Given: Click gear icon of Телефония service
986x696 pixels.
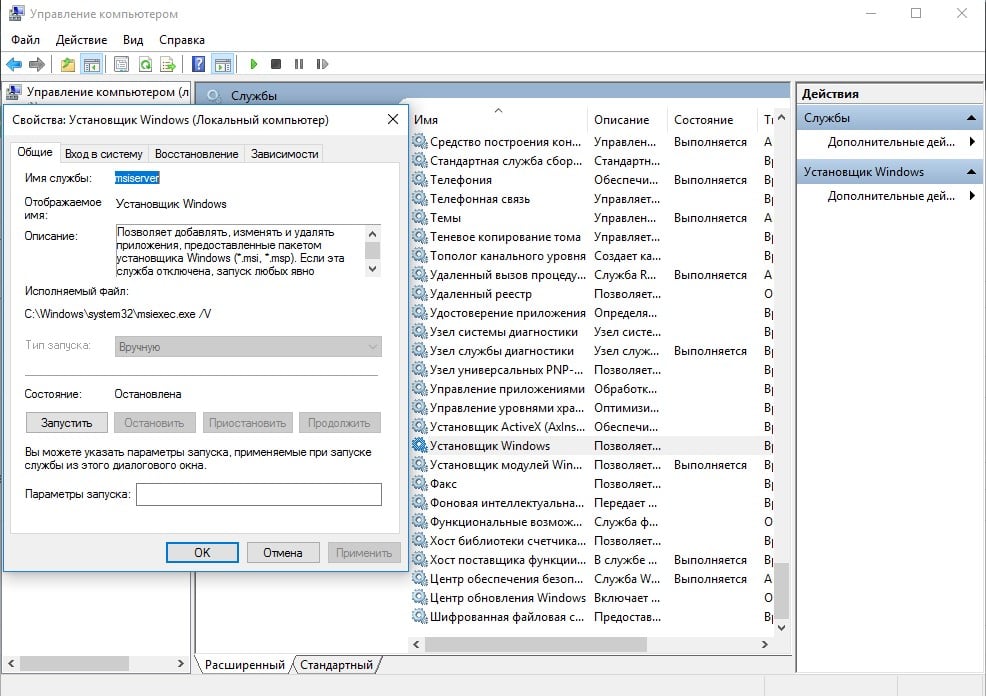Looking at the screenshot, I should tap(419, 180).
